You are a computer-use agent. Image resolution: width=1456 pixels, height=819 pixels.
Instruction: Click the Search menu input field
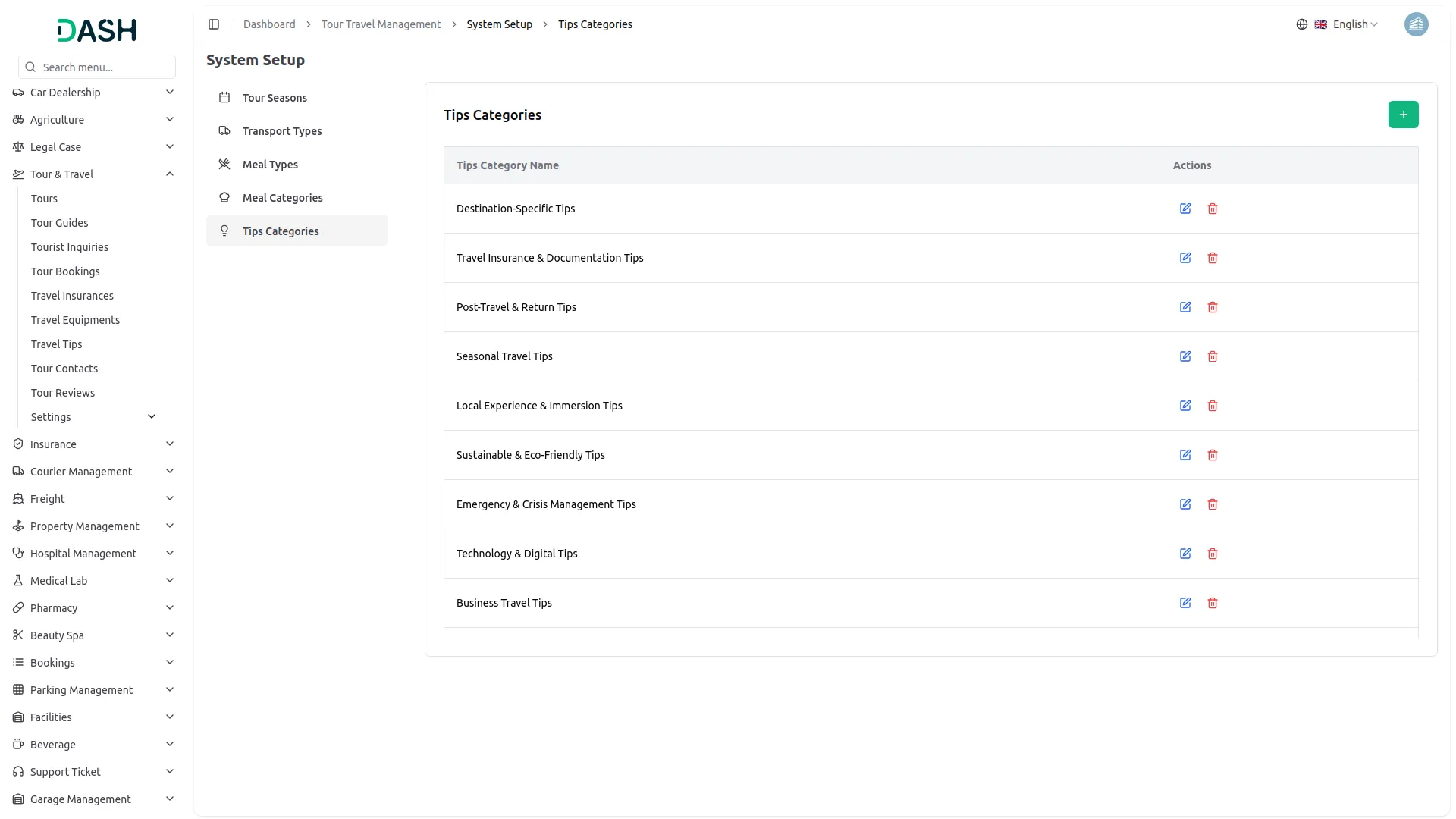pyautogui.click(x=105, y=67)
